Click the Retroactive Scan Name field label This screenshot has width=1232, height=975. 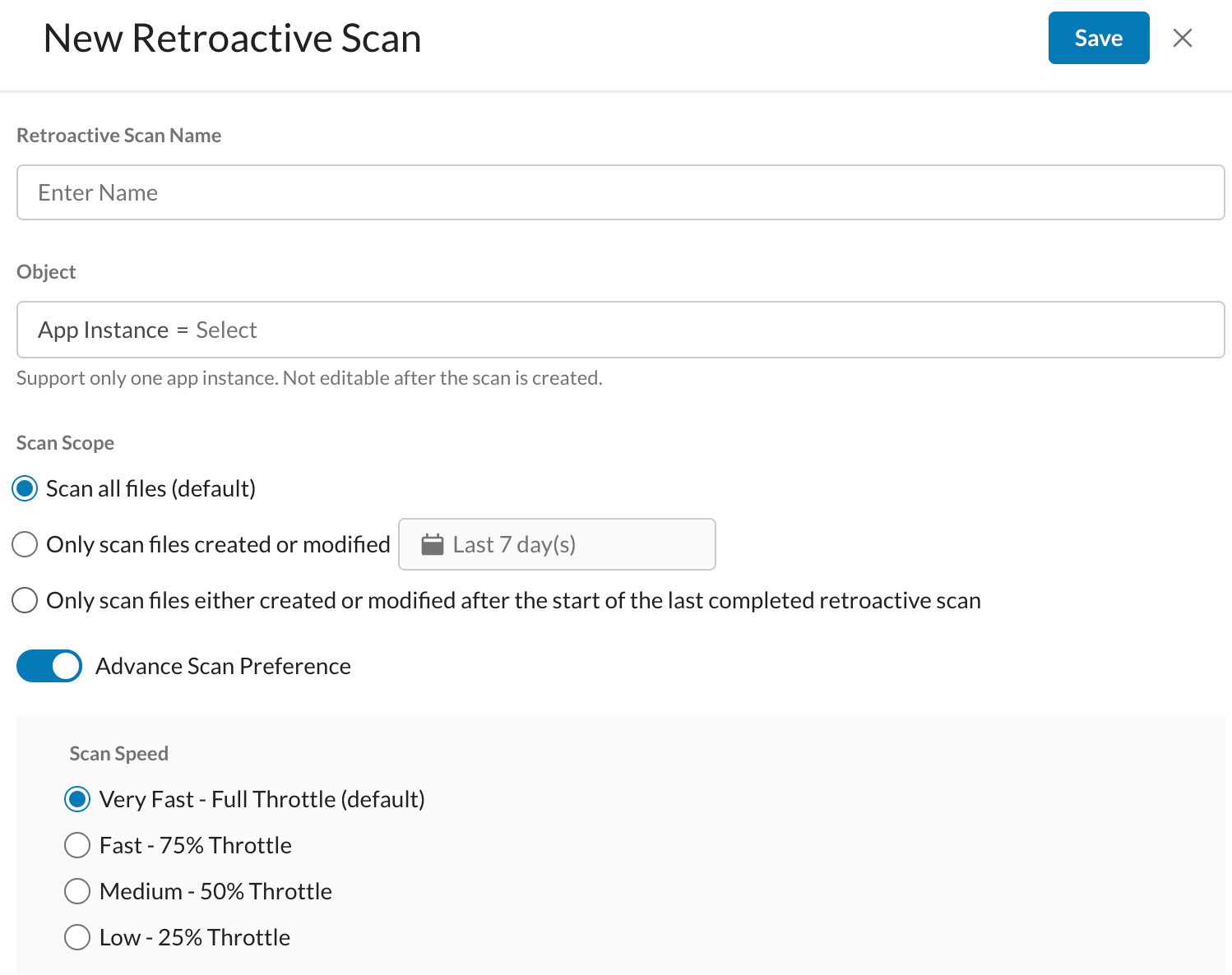(118, 136)
